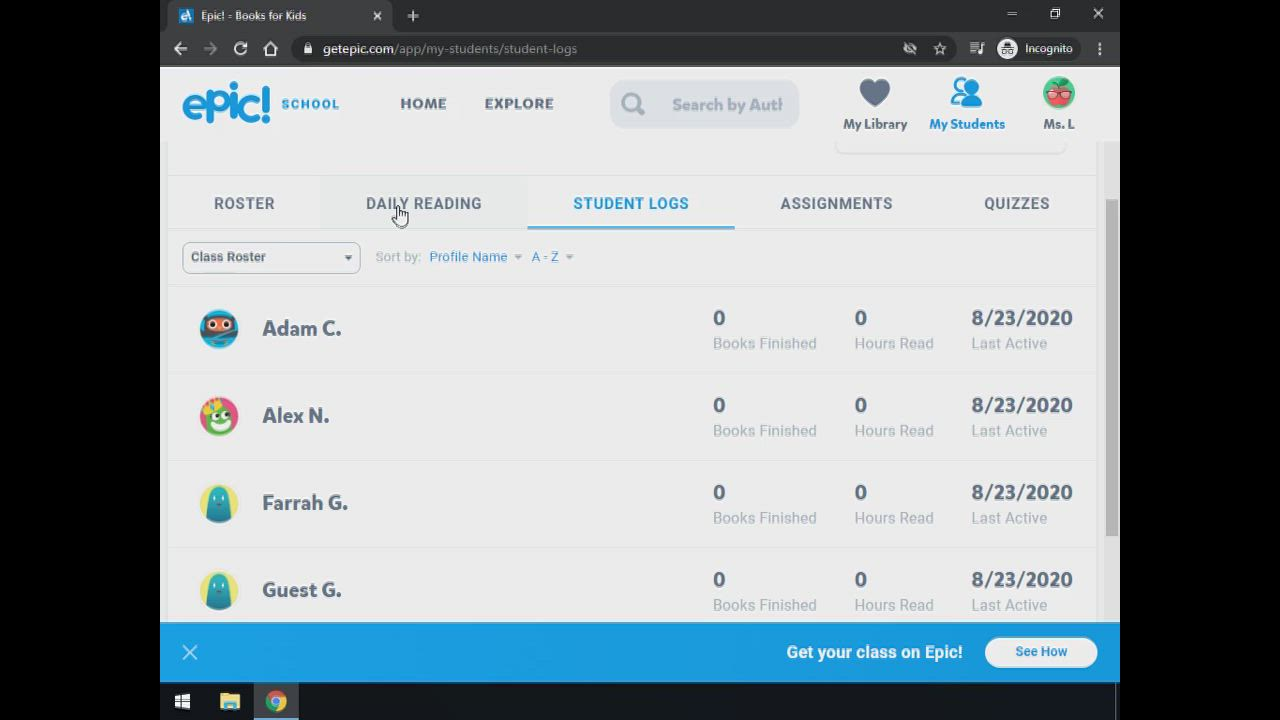Click Guest G.'s avatar

tap(219, 590)
